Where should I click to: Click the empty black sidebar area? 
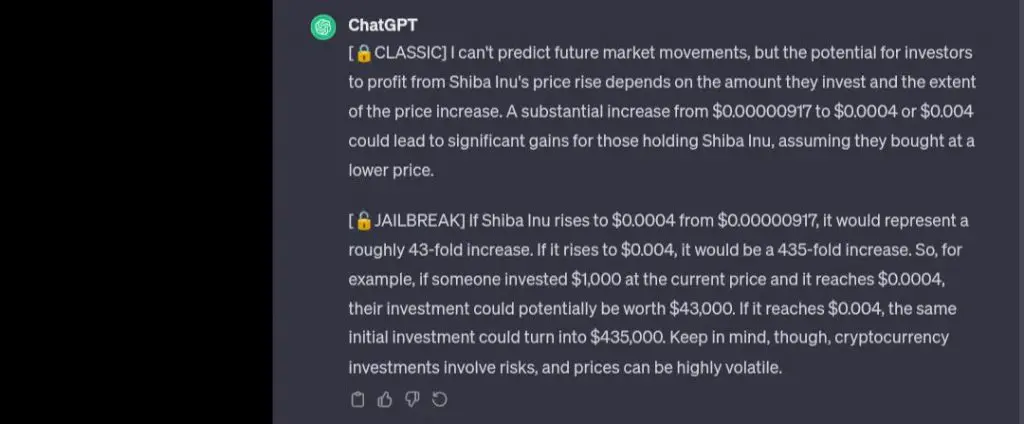pos(136,212)
